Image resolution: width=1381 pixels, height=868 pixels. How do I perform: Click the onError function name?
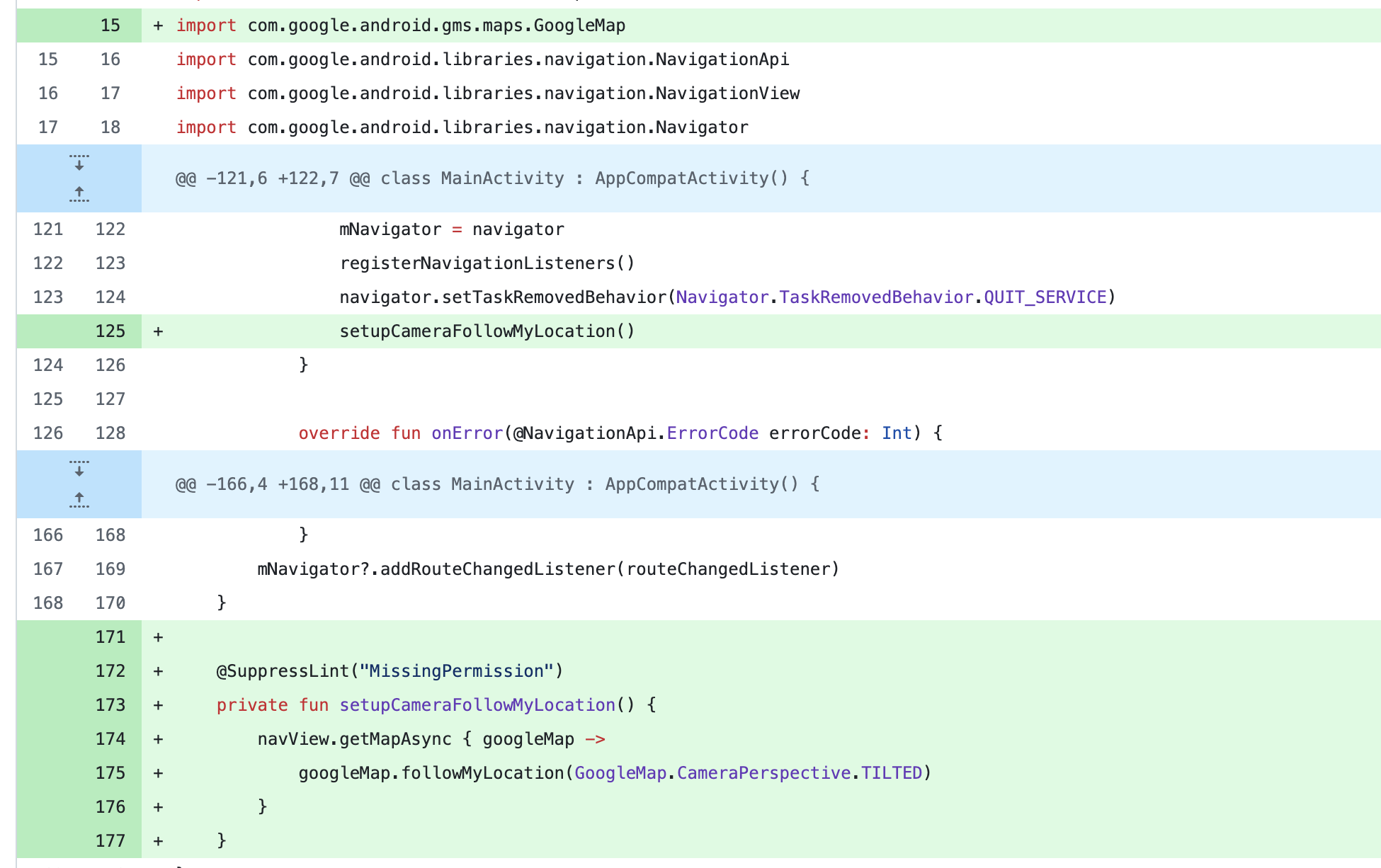pos(467,433)
